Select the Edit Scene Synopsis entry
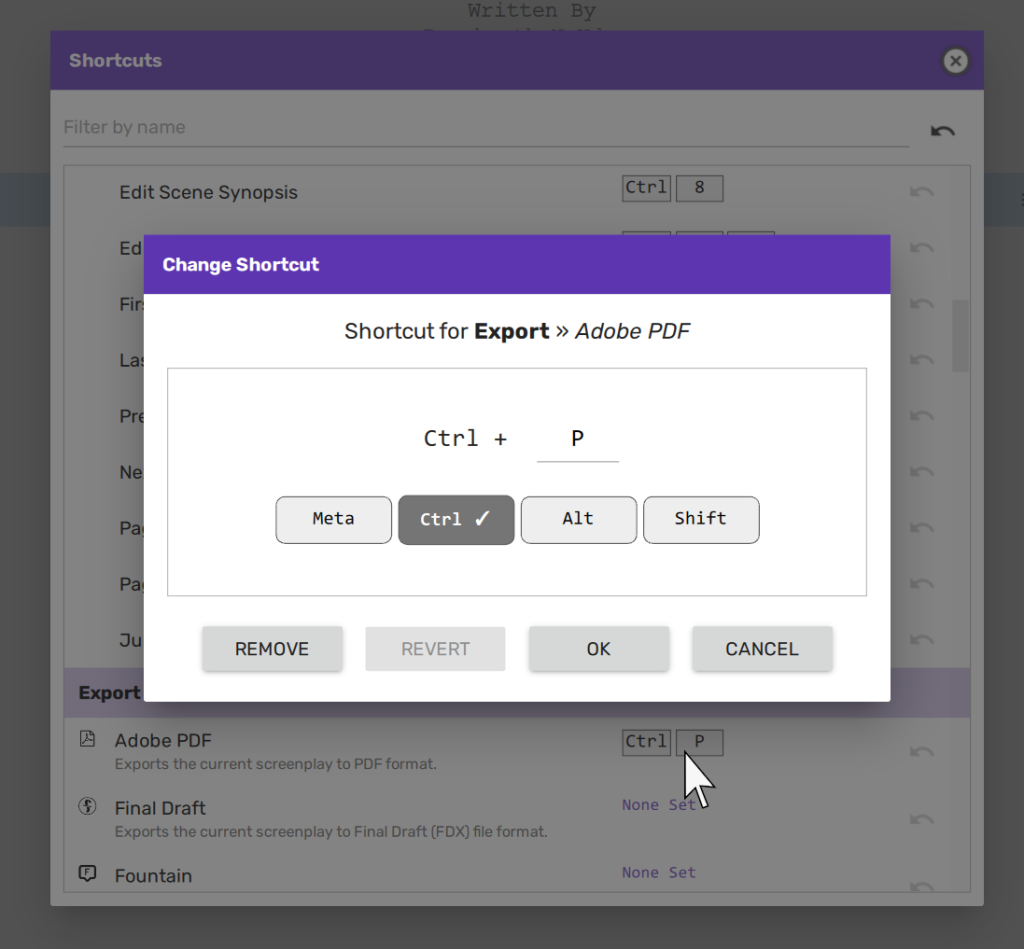The height and width of the screenshot is (949, 1024). click(208, 192)
